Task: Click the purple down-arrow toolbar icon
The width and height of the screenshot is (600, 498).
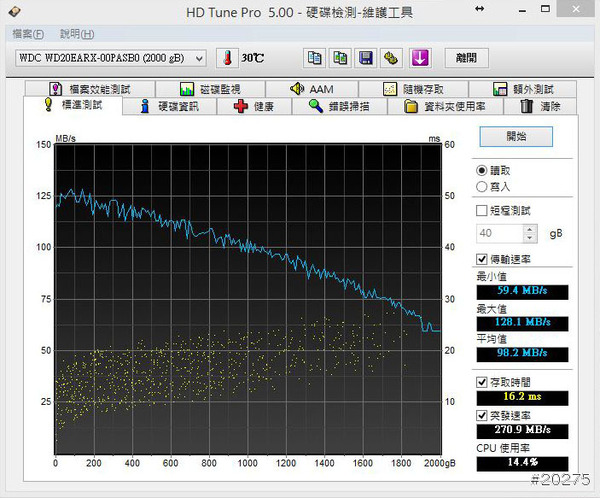Action: [x=419, y=57]
